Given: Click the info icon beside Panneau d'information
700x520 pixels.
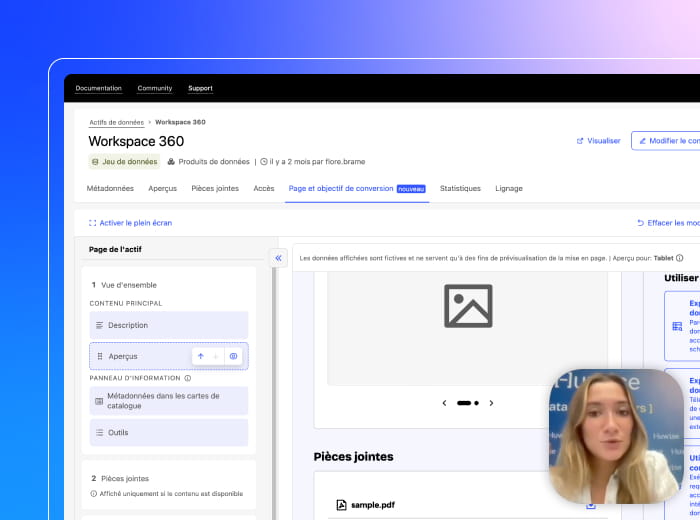Looking at the screenshot, I should [188, 378].
